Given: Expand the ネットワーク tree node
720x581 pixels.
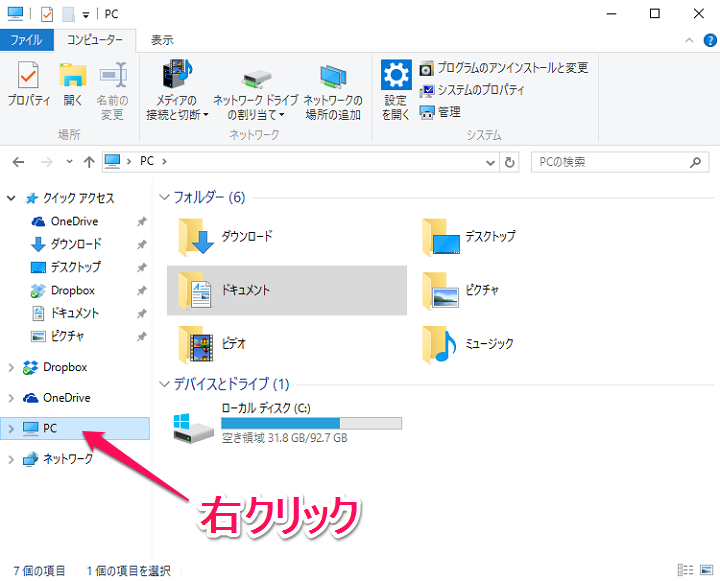Looking at the screenshot, I should click(11, 459).
